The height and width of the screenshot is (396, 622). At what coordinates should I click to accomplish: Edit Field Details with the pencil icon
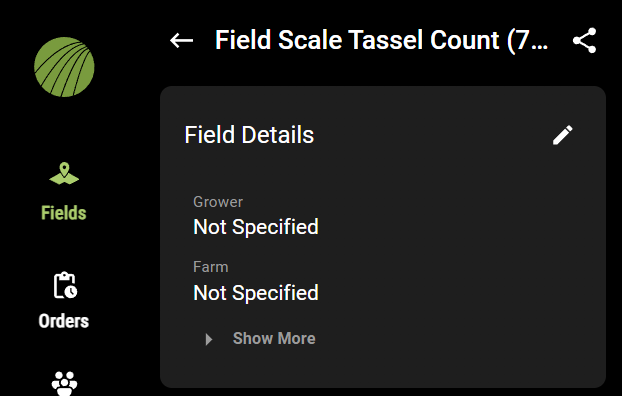click(562, 135)
